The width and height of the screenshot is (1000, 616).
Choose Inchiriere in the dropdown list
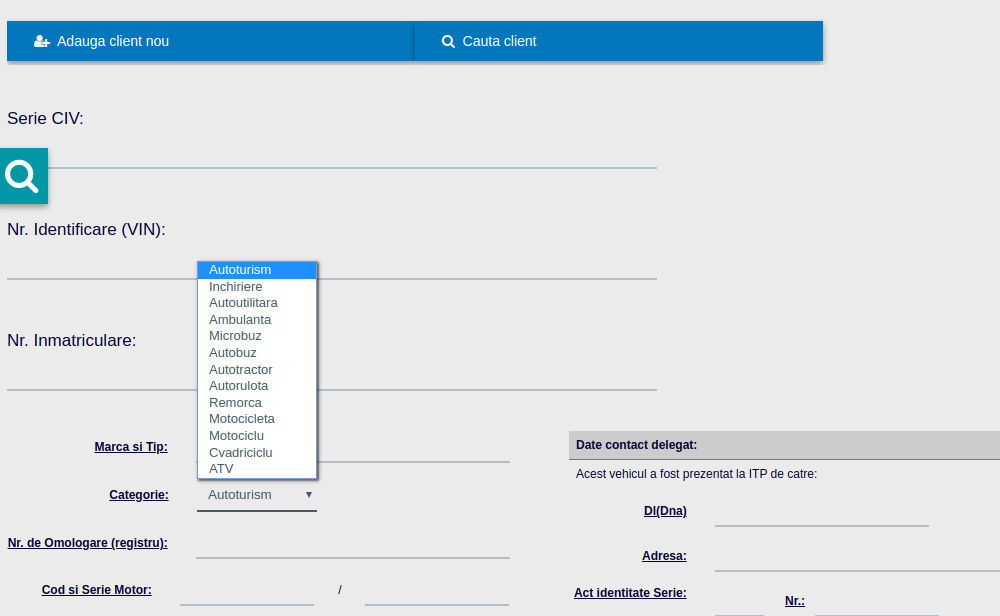(x=236, y=287)
